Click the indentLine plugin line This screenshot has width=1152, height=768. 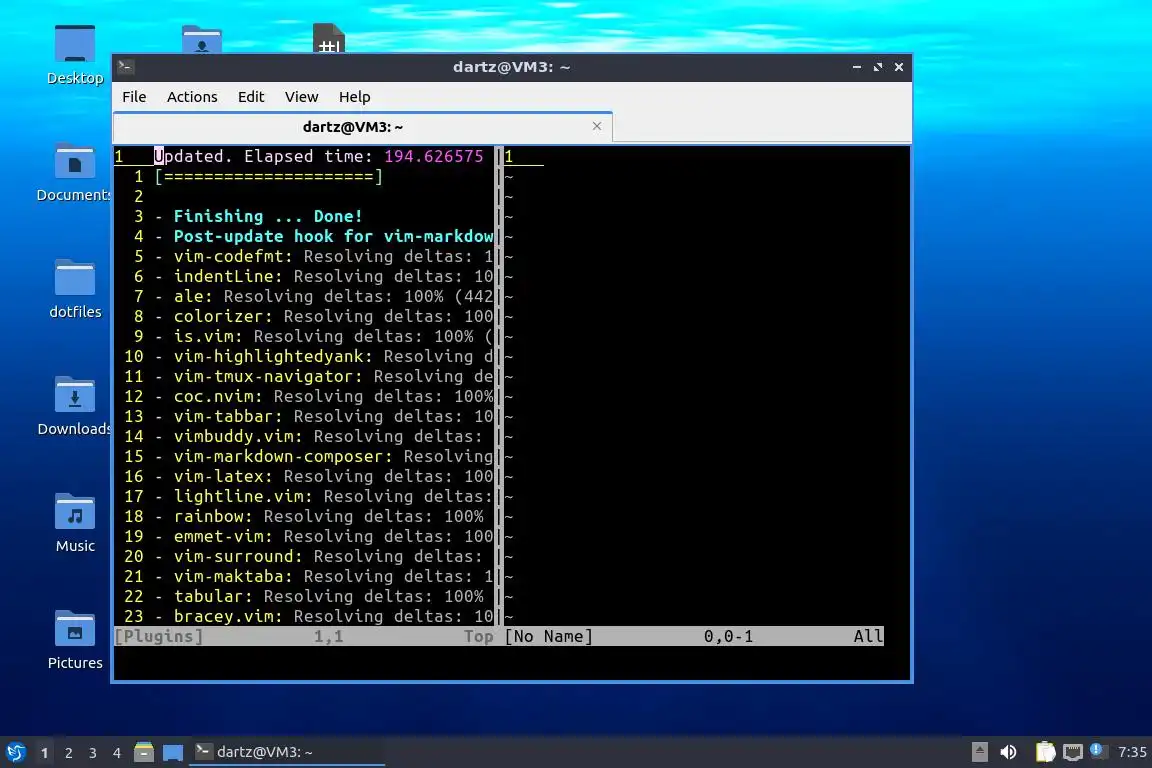323,276
